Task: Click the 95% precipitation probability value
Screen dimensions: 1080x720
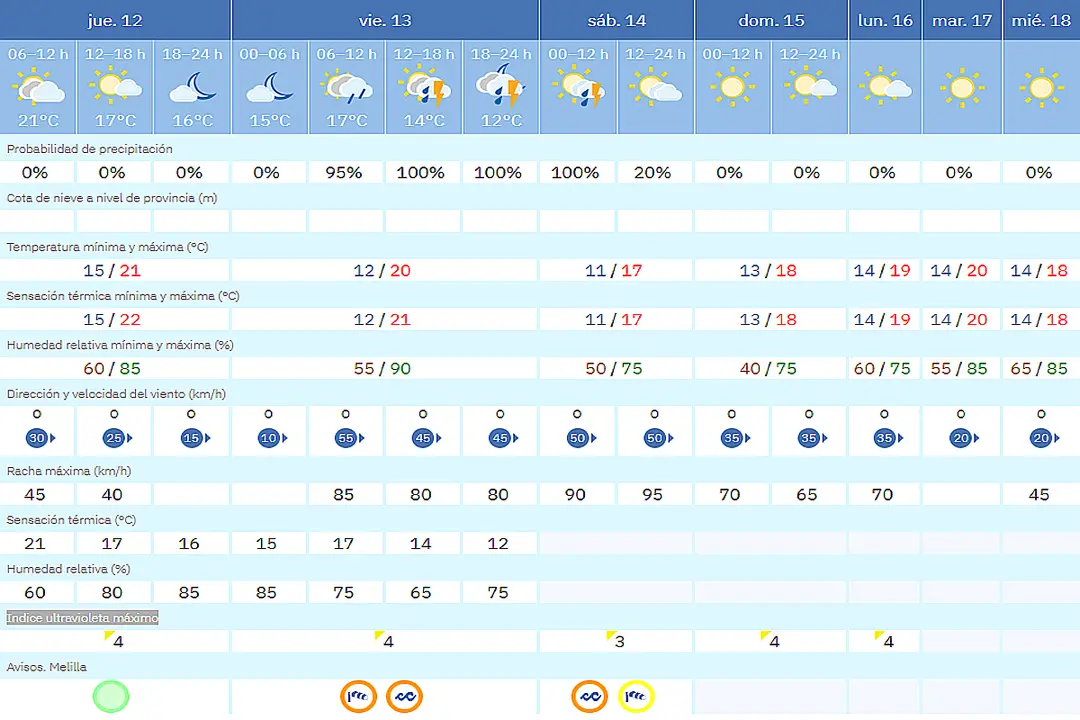Action: pos(344,172)
